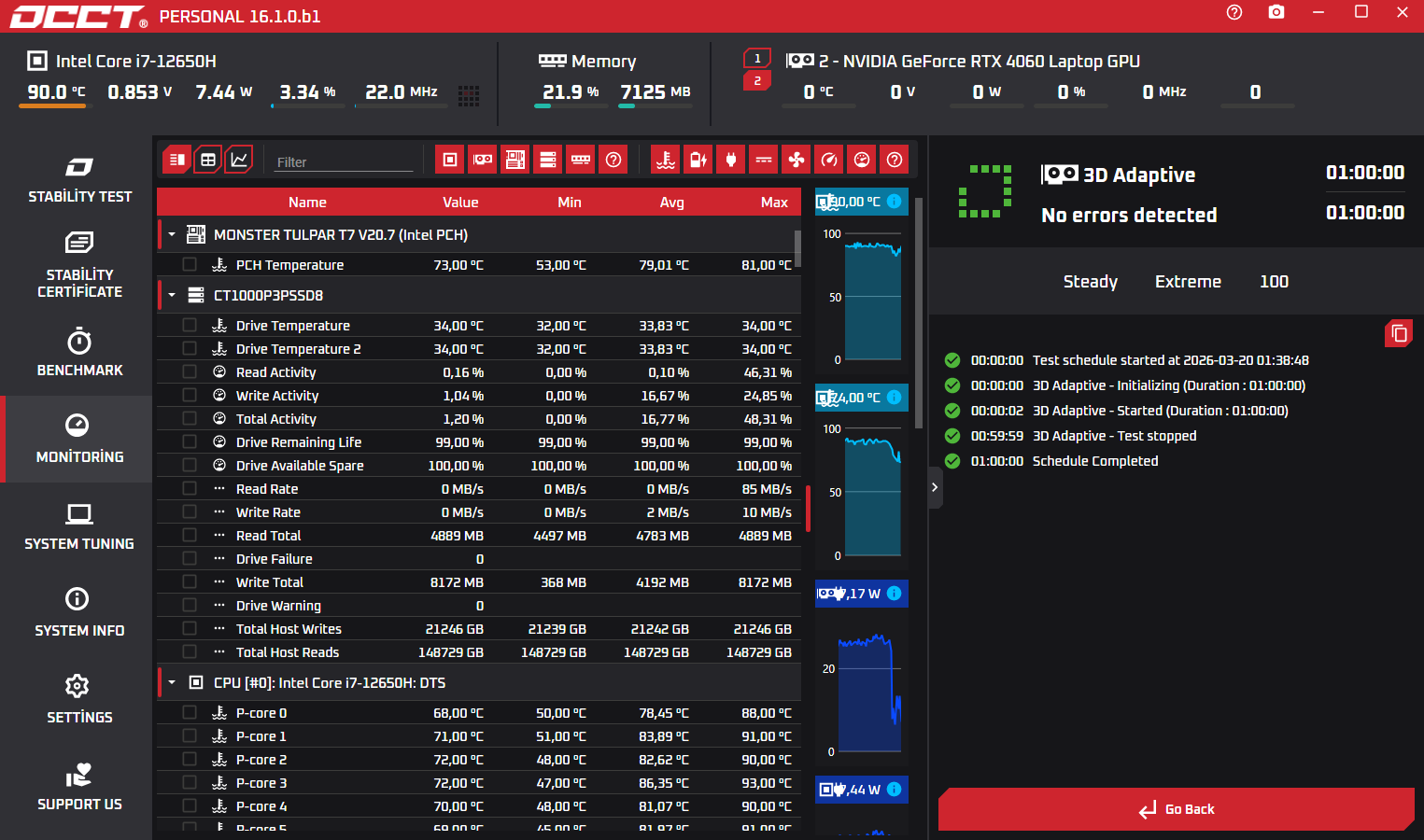Viewport: 1424px width, 840px height.
Task: Open the Support Us section
Action: (79, 786)
